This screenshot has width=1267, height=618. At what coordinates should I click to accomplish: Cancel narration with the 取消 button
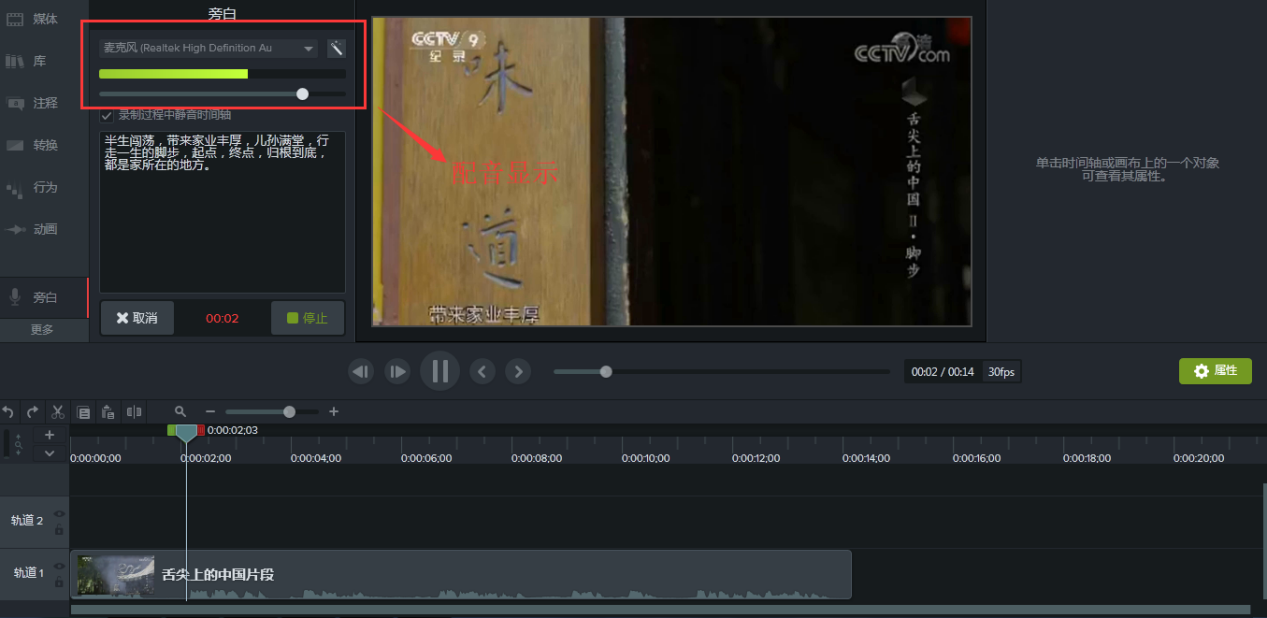pos(137,318)
